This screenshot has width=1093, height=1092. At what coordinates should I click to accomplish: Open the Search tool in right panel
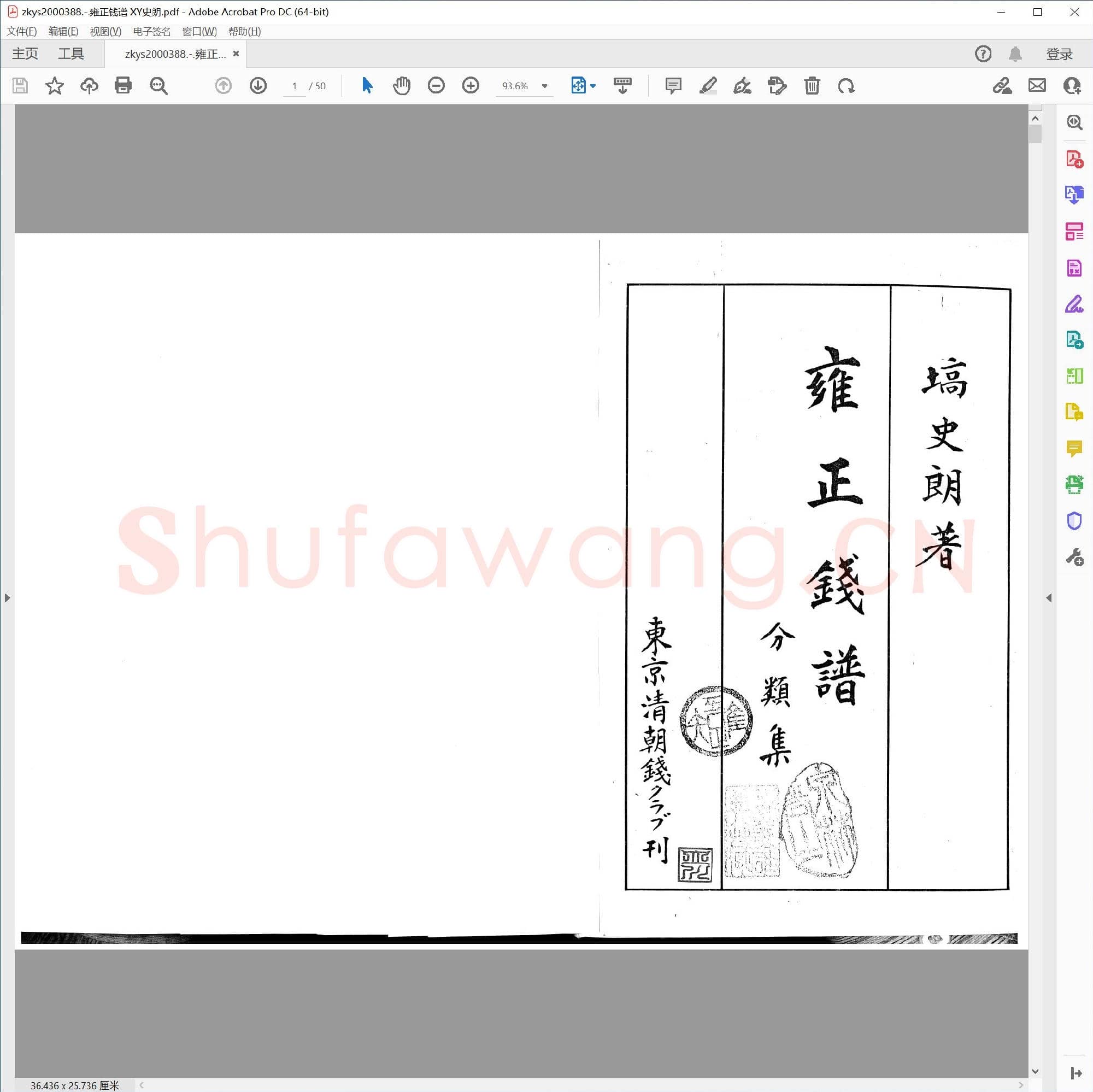(1074, 122)
